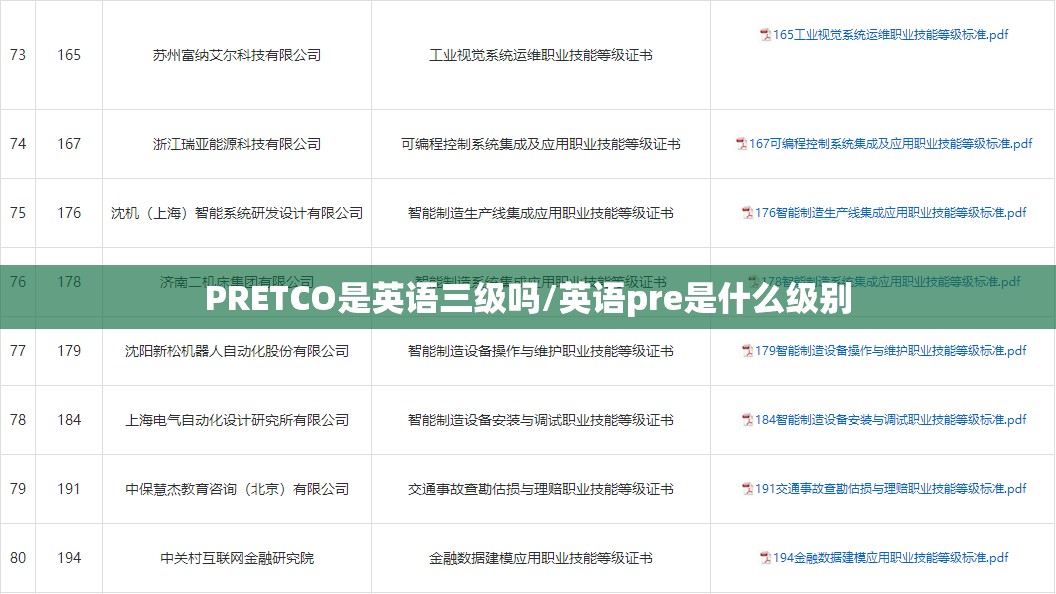The height and width of the screenshot is (594, 1056).
Task: Click the PDF icon before 167可编程控制系统 file
Action: (741, 143)
